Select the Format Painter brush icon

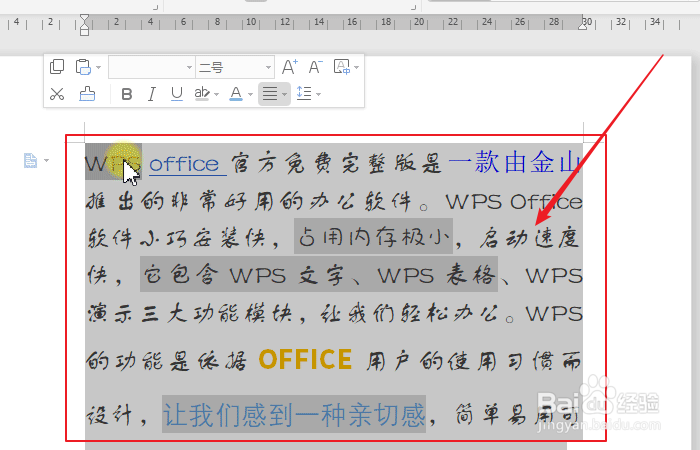(x=87, y=94)
